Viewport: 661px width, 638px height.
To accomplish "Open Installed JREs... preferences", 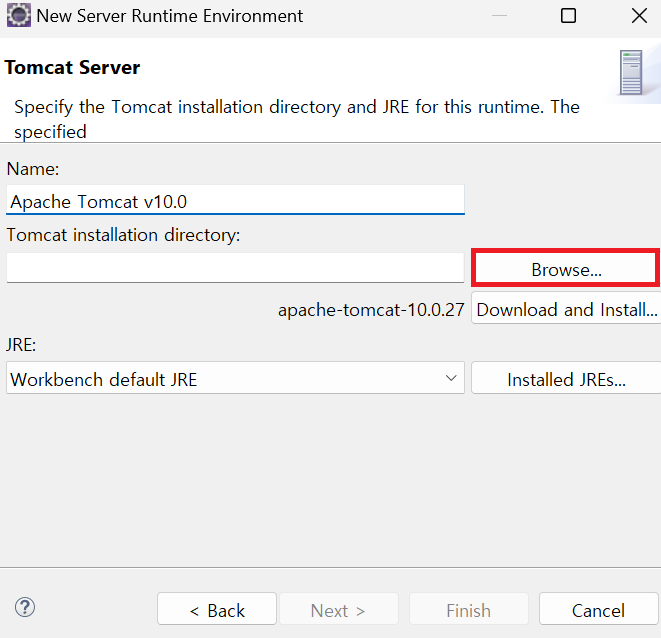I will pyautogui.click(x=566, y=379).
